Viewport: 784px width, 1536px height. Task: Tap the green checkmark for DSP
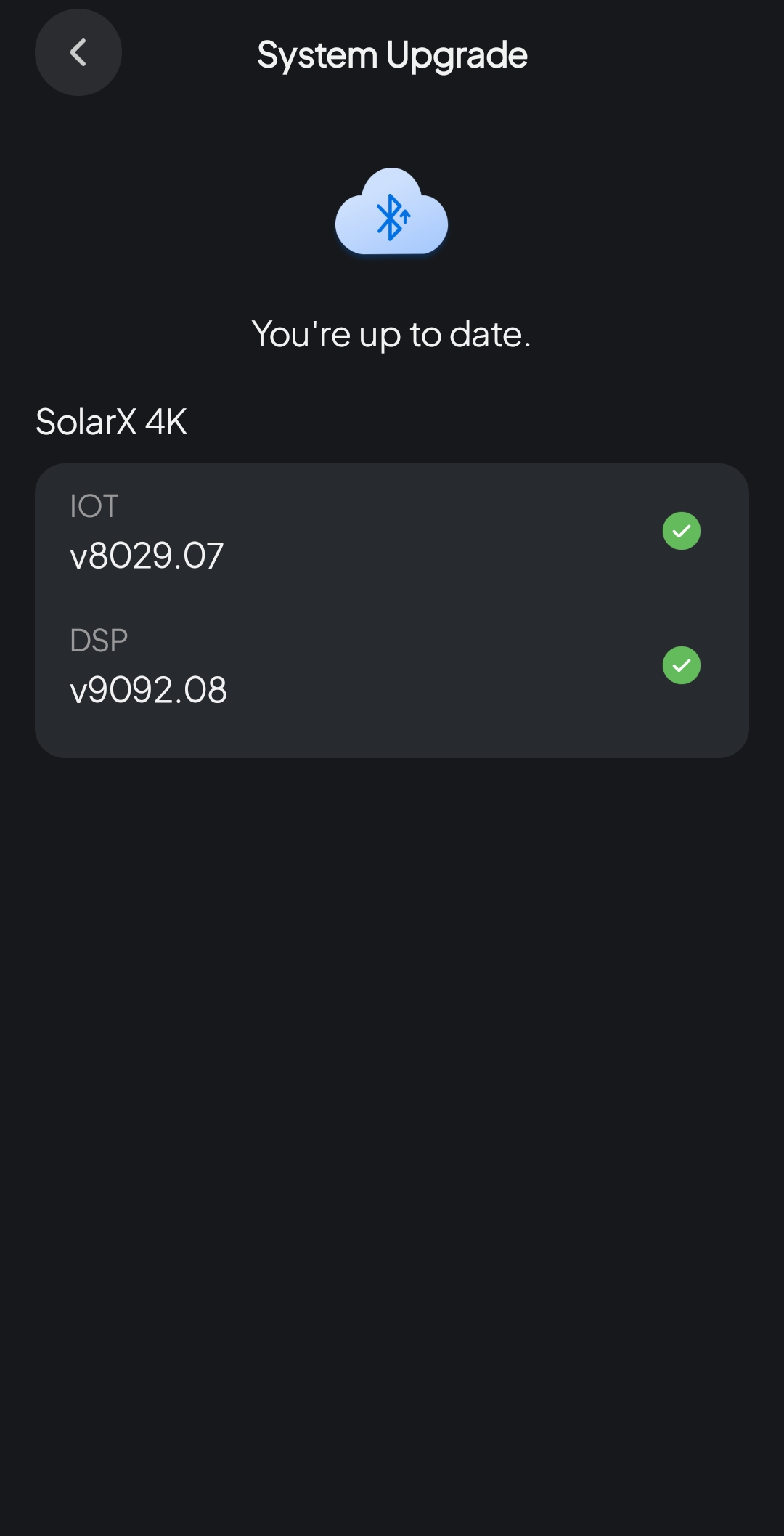point(681,665)
